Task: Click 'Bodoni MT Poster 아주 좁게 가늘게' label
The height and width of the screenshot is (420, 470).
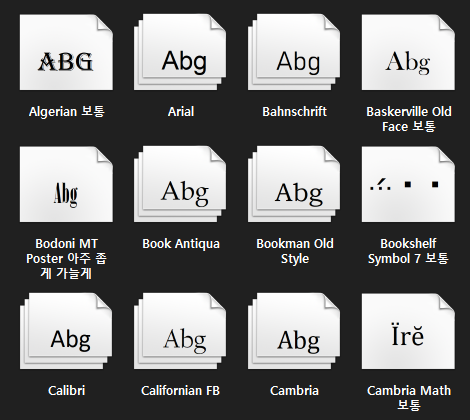Action: click(x=66, y=258)
